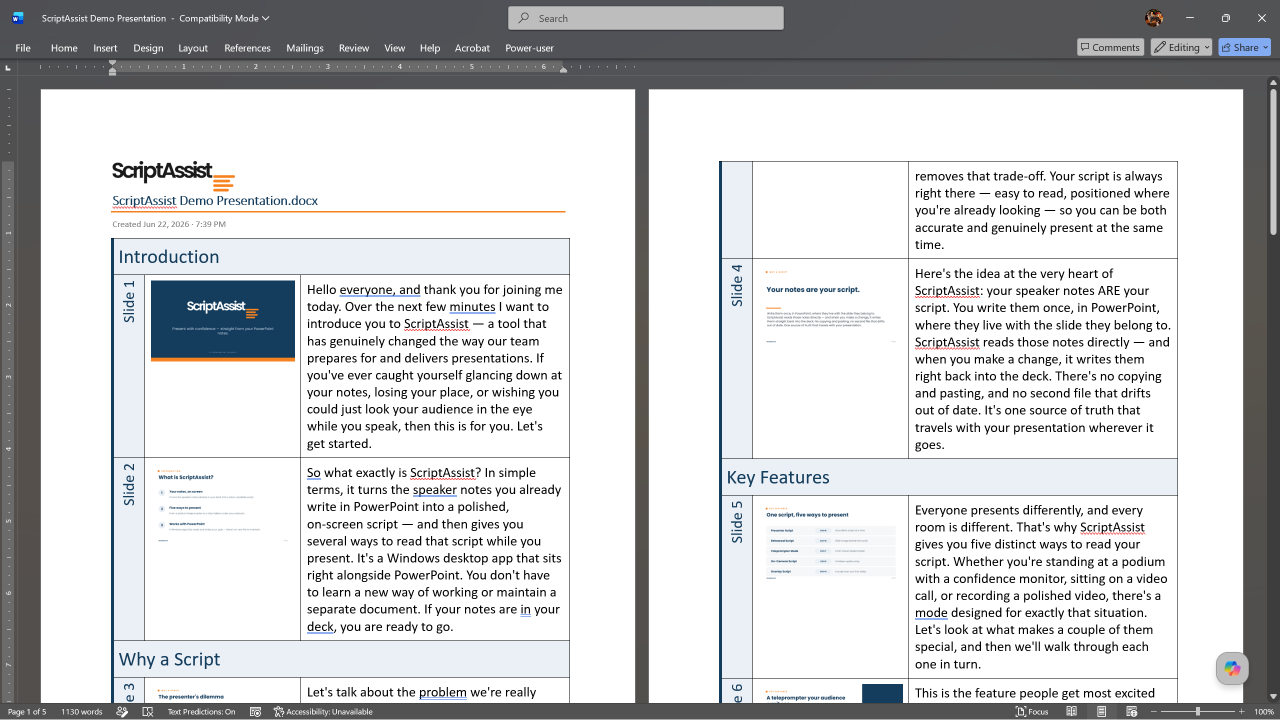Open the Mailings ribbon tab
The height and width of the screenshot is (720, 1280).
(305, 48)
